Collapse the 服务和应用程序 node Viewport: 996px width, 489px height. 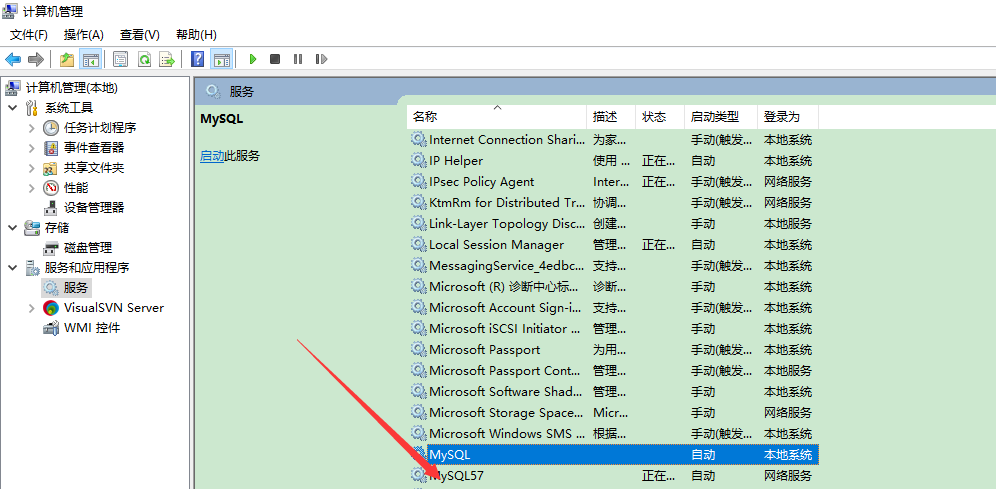coord(13,267)
